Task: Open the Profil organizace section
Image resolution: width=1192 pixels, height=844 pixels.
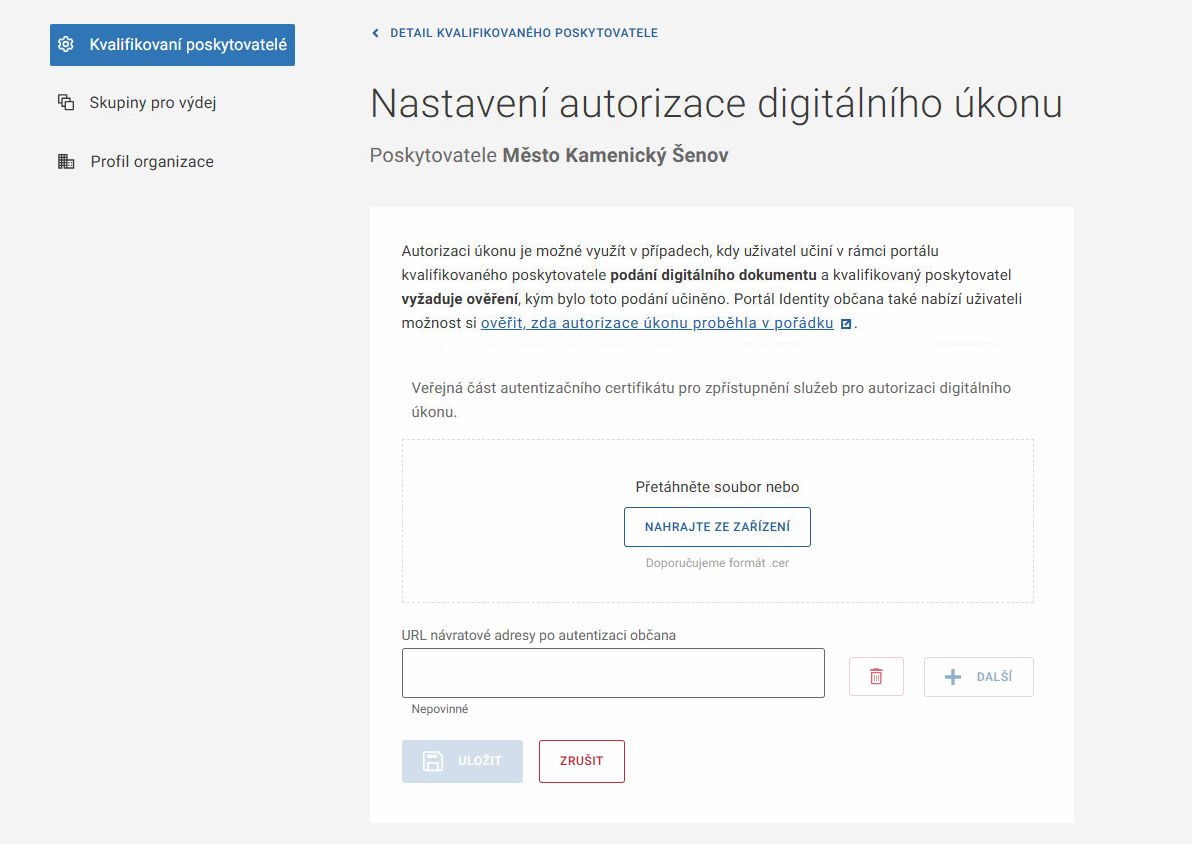Action: pos(154,161)
